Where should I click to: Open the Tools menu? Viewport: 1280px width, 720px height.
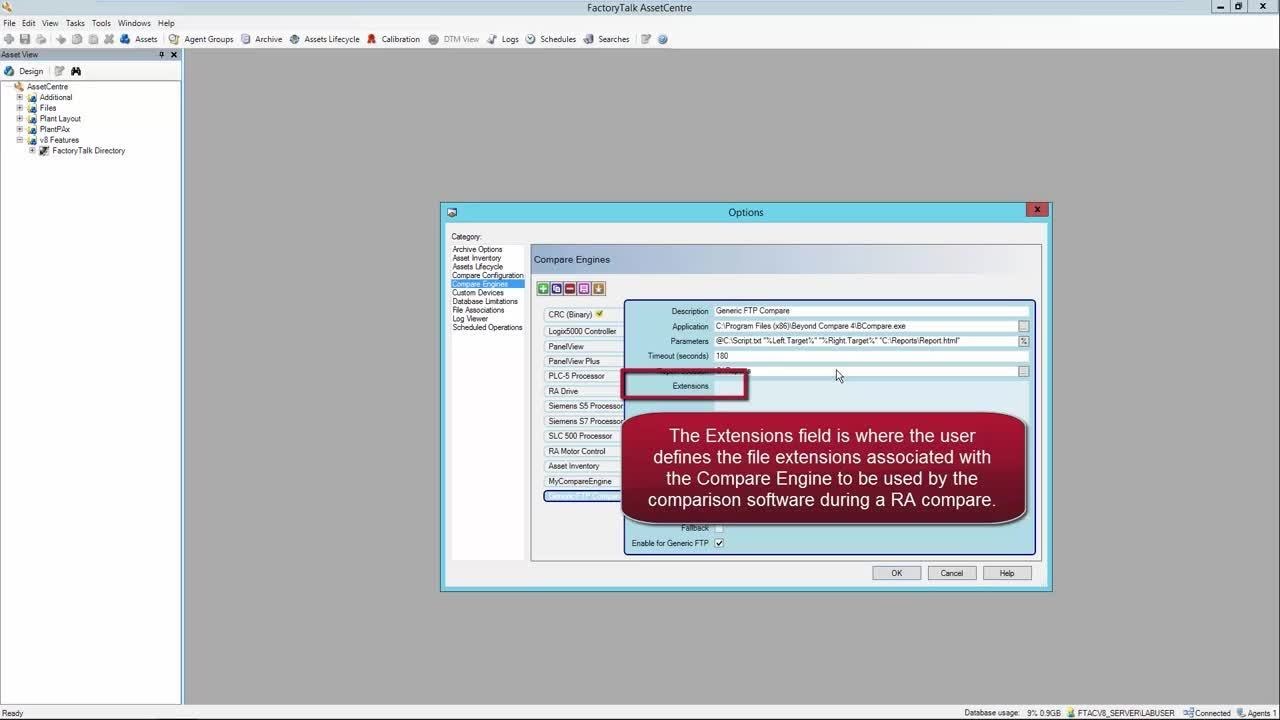point(101,23)
